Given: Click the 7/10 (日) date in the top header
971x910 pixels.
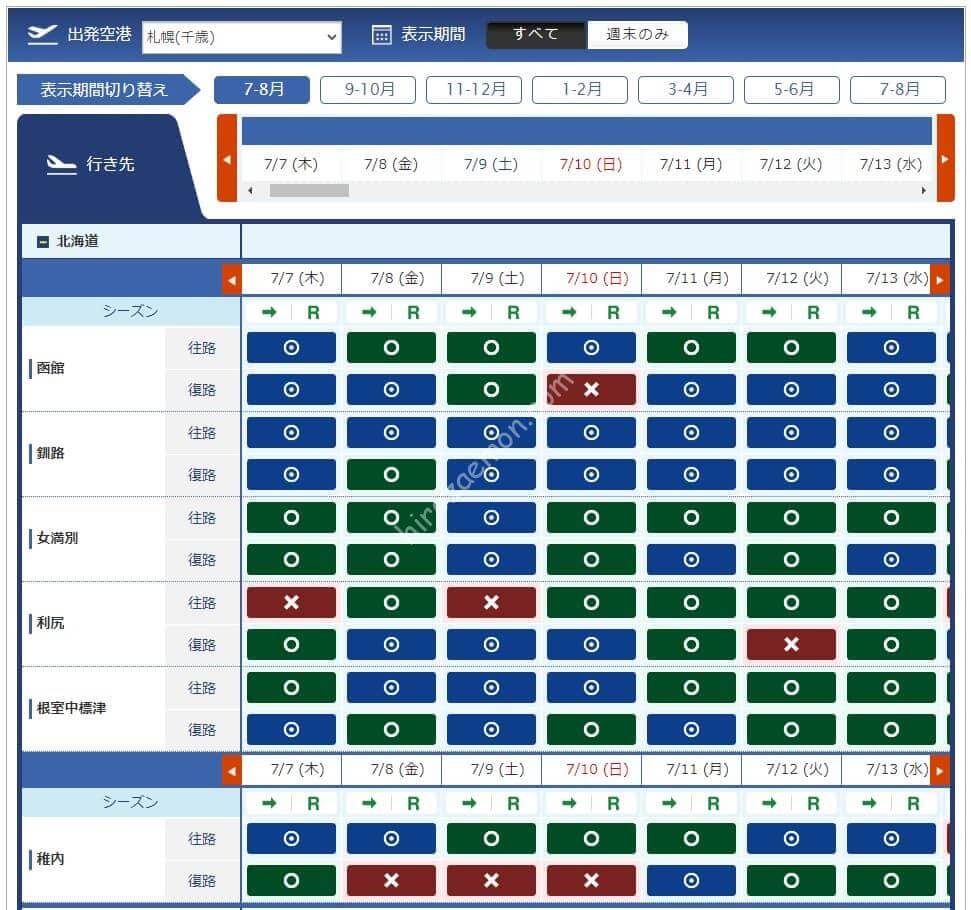Looking at the screenshot, I should 591,164.
